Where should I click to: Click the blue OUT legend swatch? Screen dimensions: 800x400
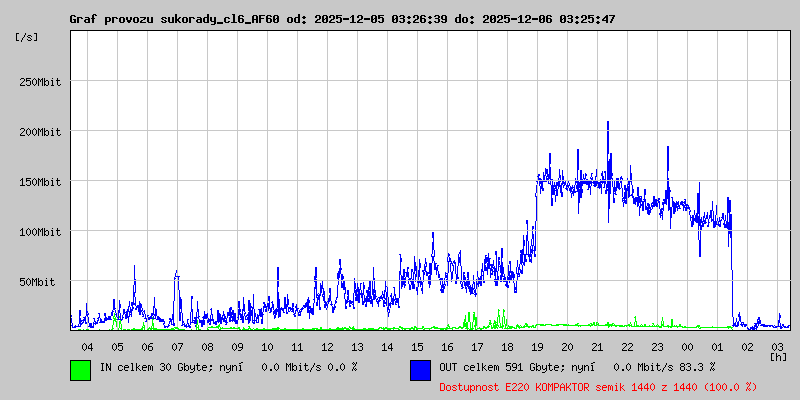click(x=420, y=369)
